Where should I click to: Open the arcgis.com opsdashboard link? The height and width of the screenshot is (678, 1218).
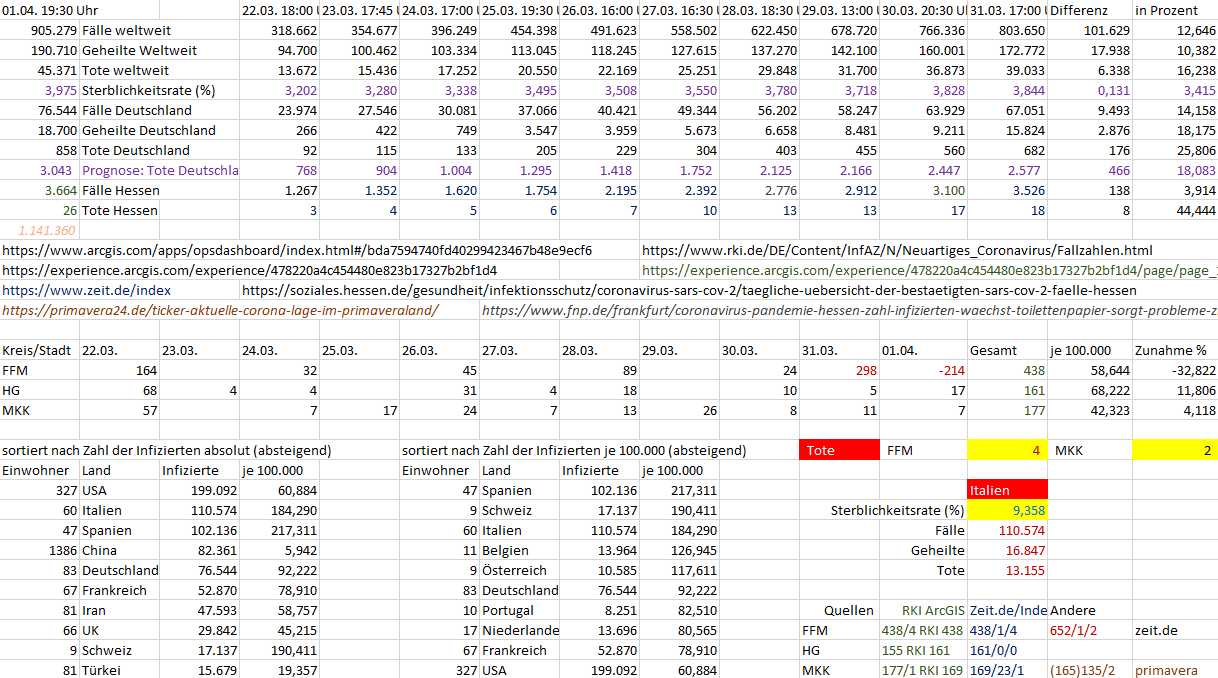coord(297,250)
